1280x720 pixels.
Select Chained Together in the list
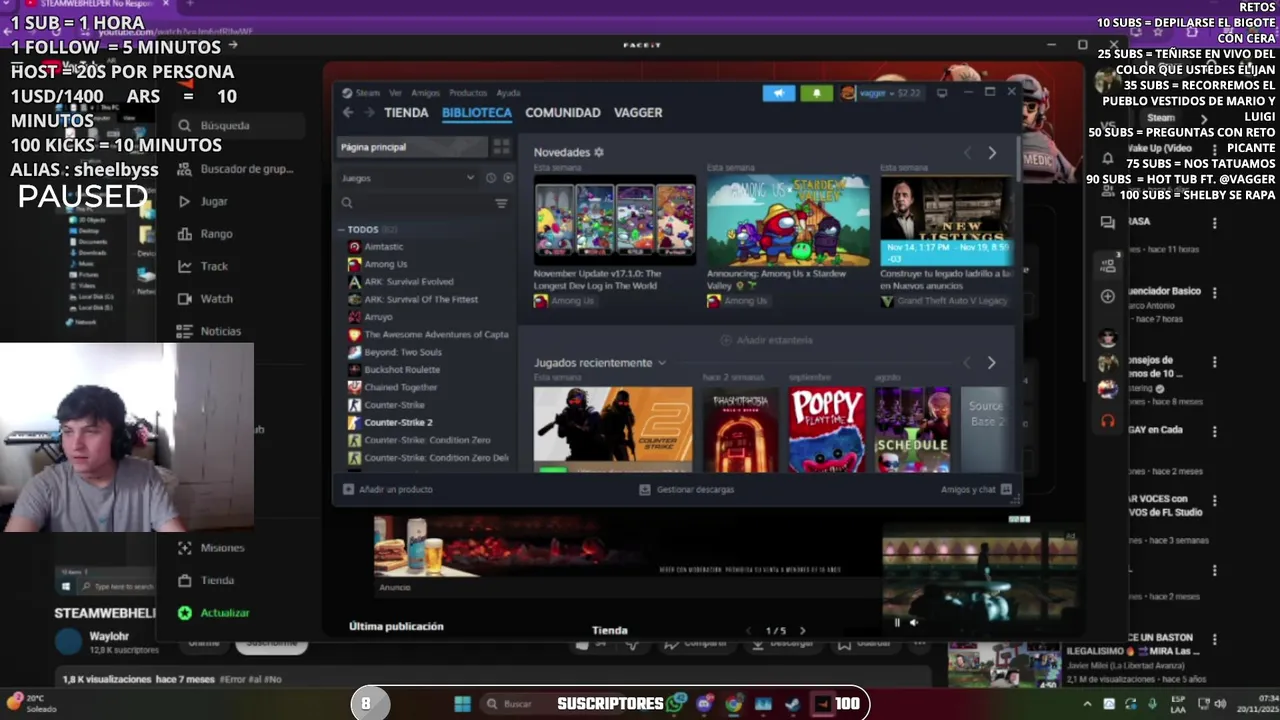pyautogui.click(x=400, y=387)
